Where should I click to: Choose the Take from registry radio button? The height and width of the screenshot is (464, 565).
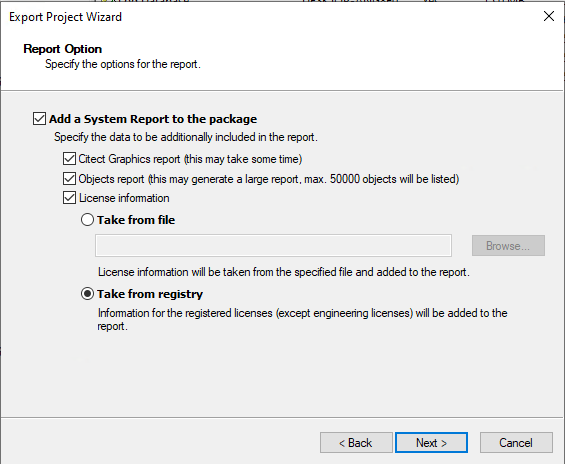pos(87,294)
